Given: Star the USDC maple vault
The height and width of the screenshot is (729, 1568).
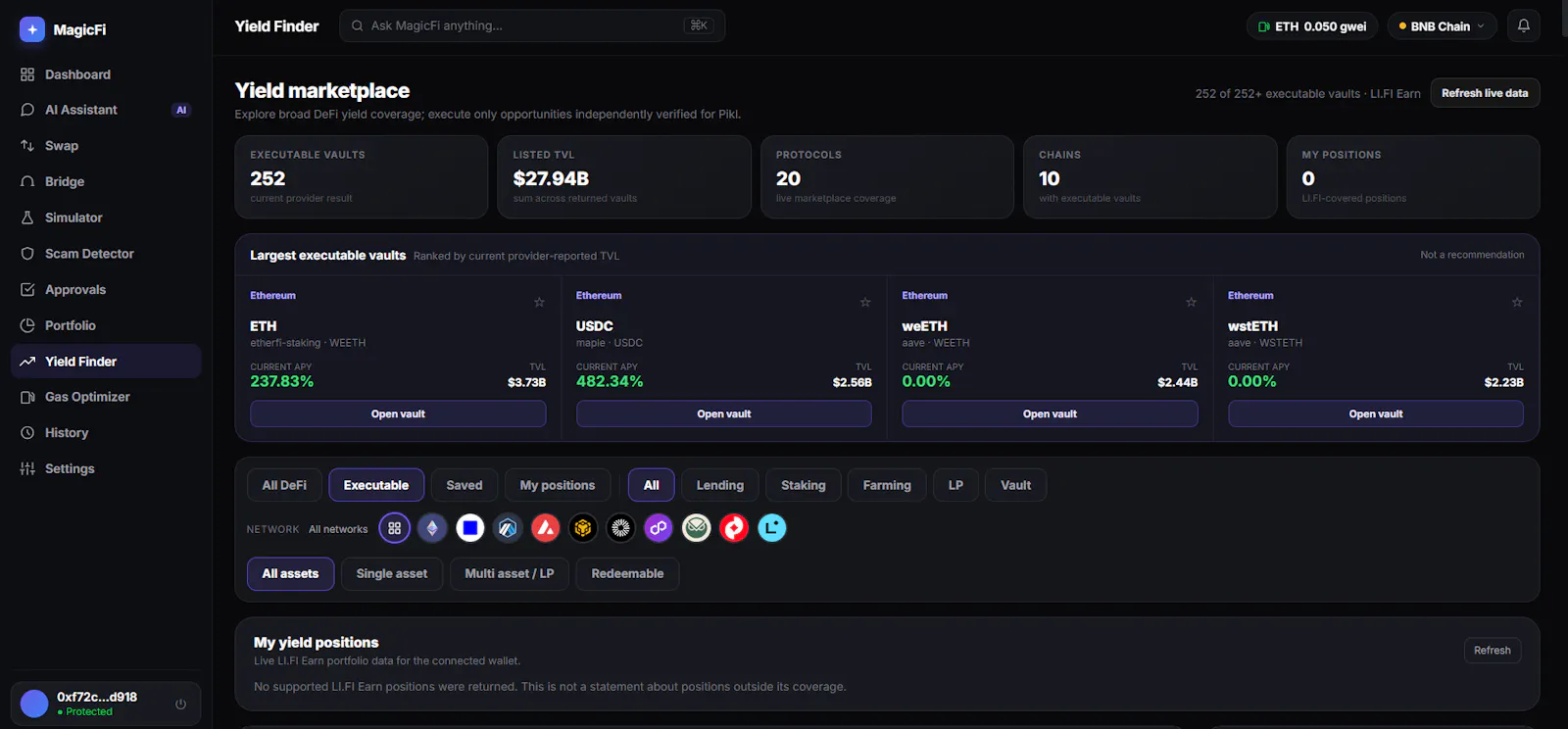Looking at the screenshot, I should [x=865, y=302].
